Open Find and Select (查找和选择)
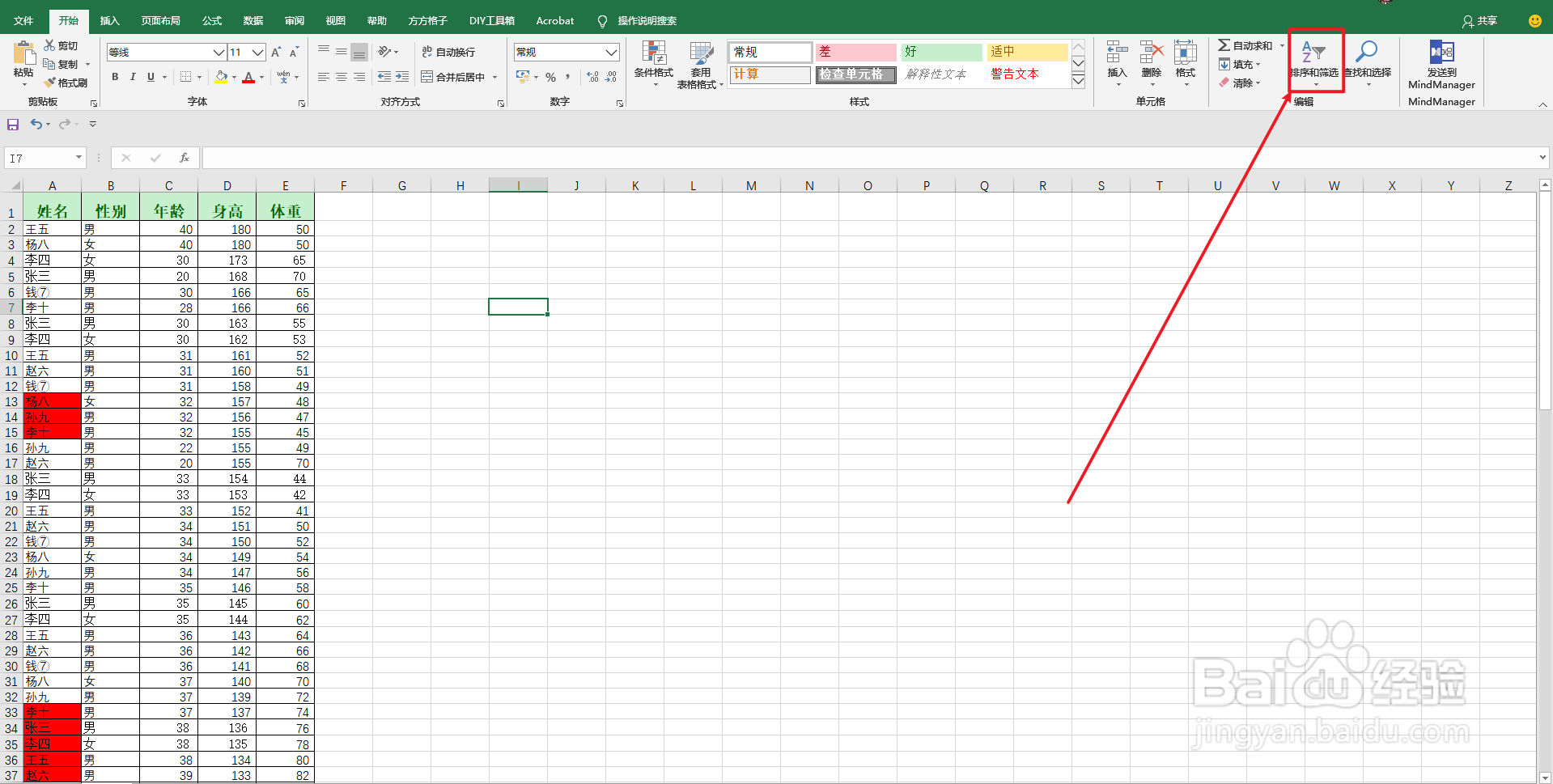Viewport: 1553px width, 784px height. click(x=1368, y=62)
